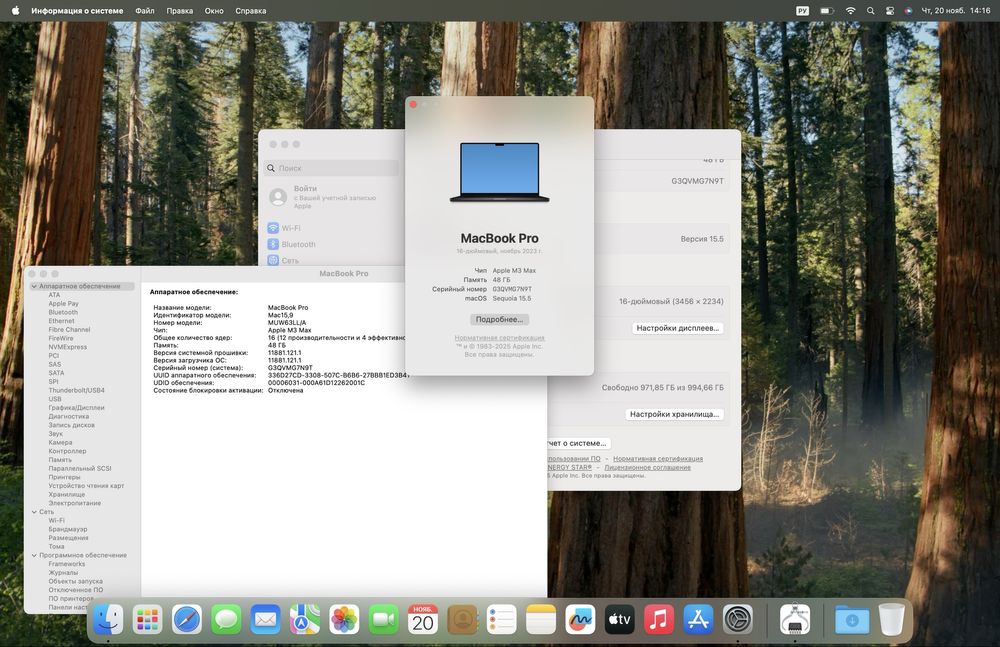Click the Wi-Fi status icon in menu bar

(850, 10)
